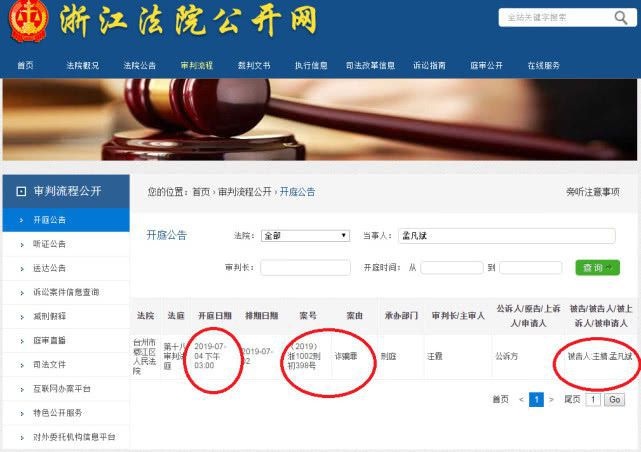The width and height of the screenshot is (641, 452).
Task: Click the 审判流程公开 breadcrumb link
Action: (244, 192)
